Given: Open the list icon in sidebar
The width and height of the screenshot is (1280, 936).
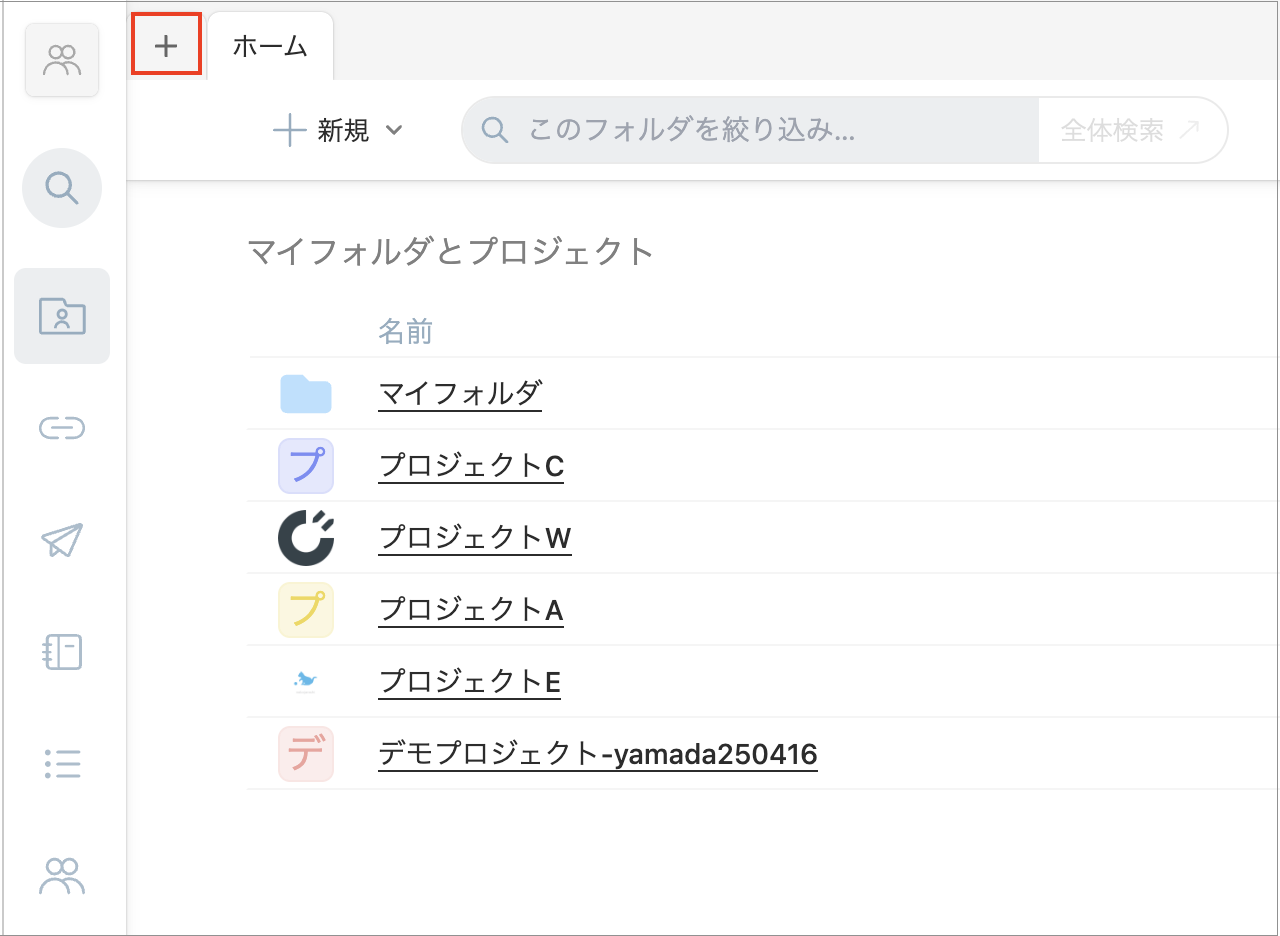Looking at the screenshot, I should pos(62,764).
